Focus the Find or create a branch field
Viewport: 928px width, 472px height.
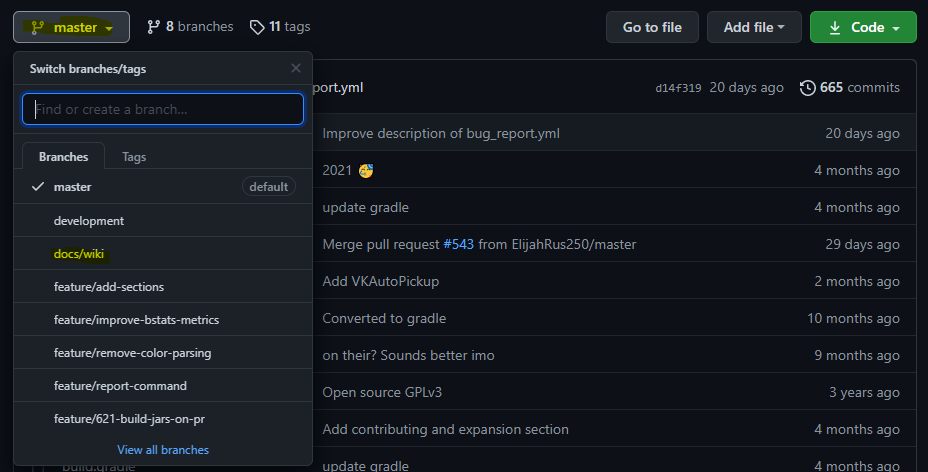point(163,109)
